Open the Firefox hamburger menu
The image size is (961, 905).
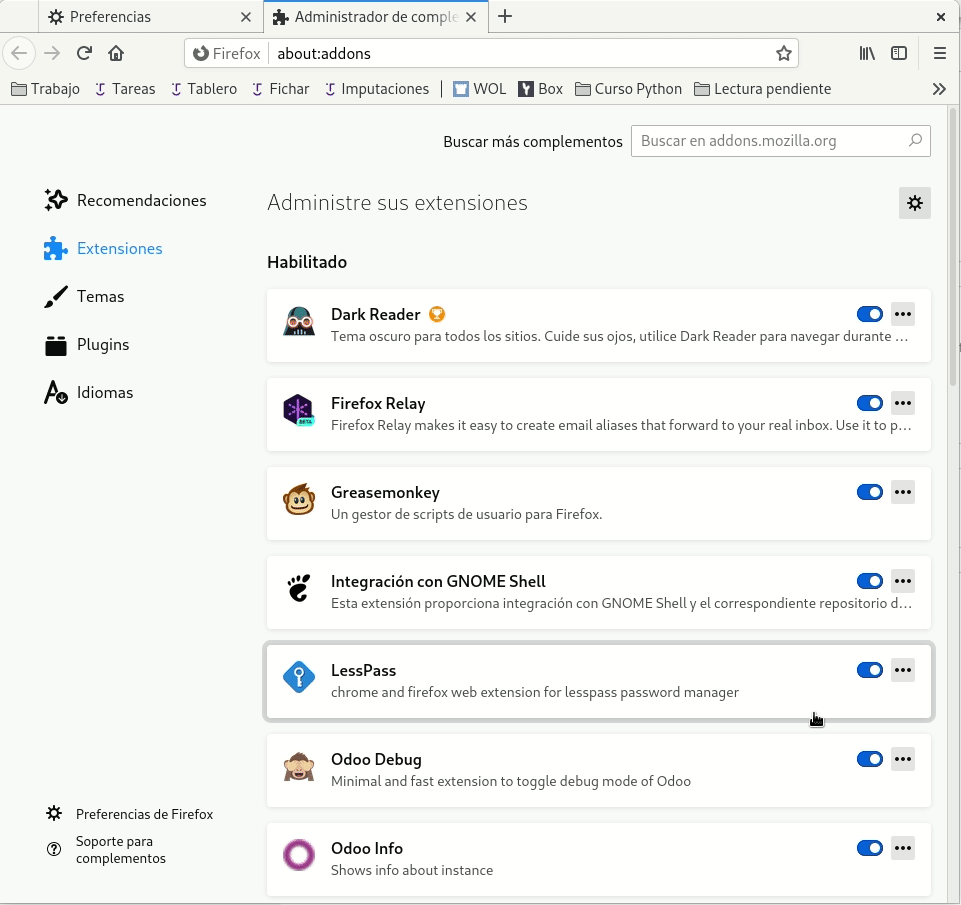[x=940, y=53]
